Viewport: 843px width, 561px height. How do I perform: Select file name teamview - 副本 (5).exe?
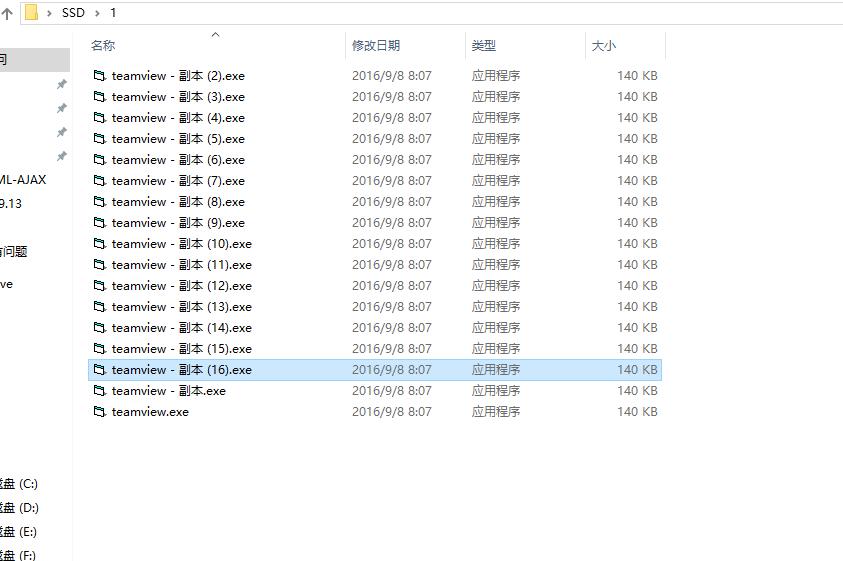pyautogui.click(x=178, y=139)
